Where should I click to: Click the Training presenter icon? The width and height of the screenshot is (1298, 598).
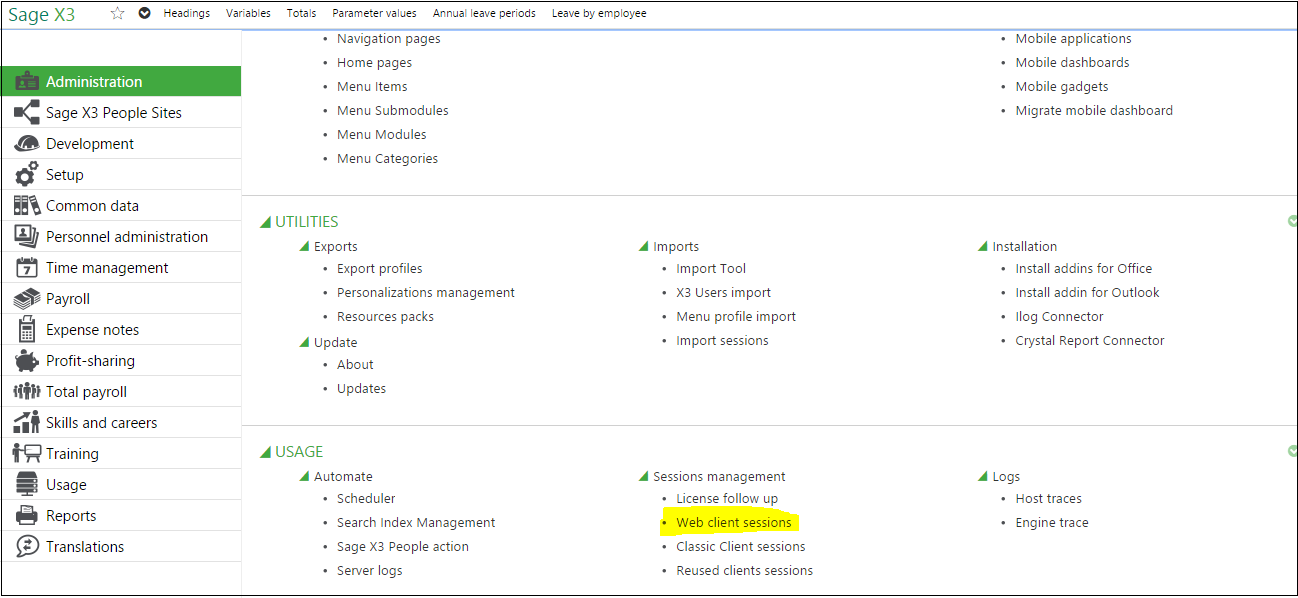[27, 454]
